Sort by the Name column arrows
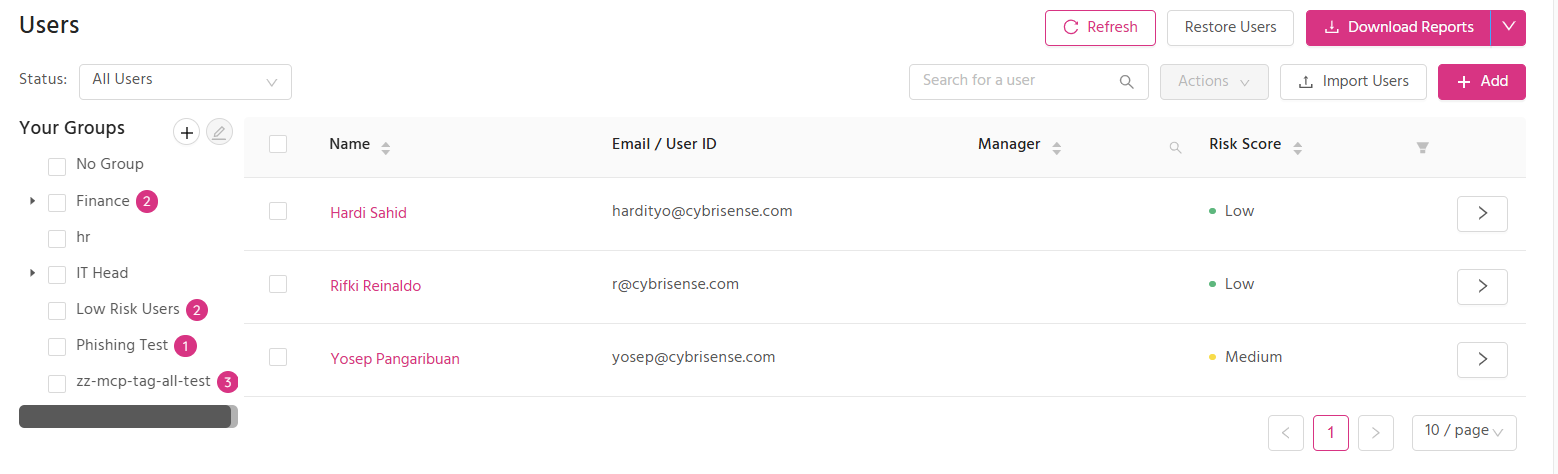1558x474 pixels. 386,147
